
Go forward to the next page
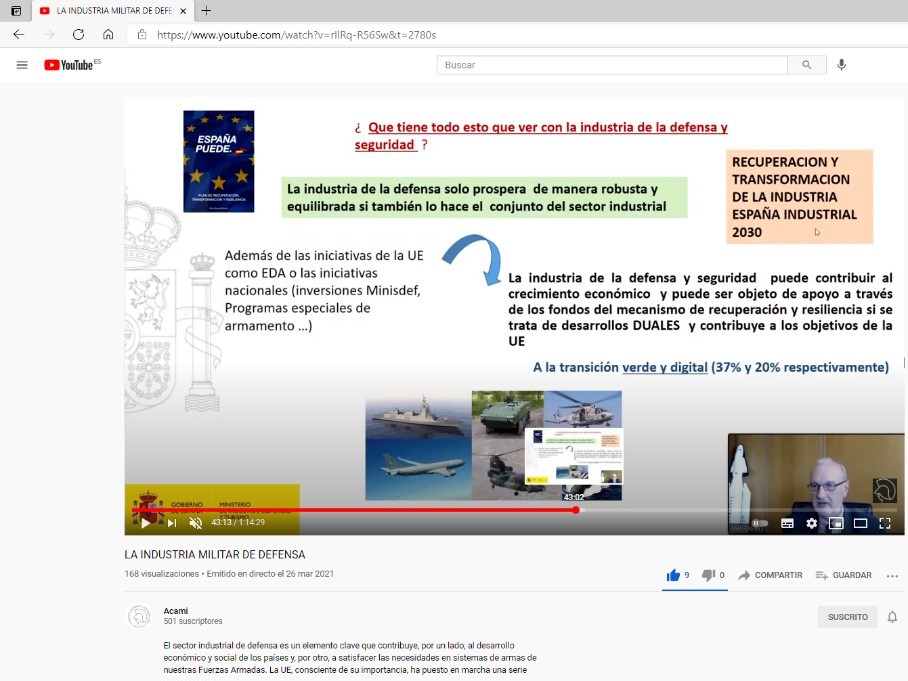pos(49,35)
